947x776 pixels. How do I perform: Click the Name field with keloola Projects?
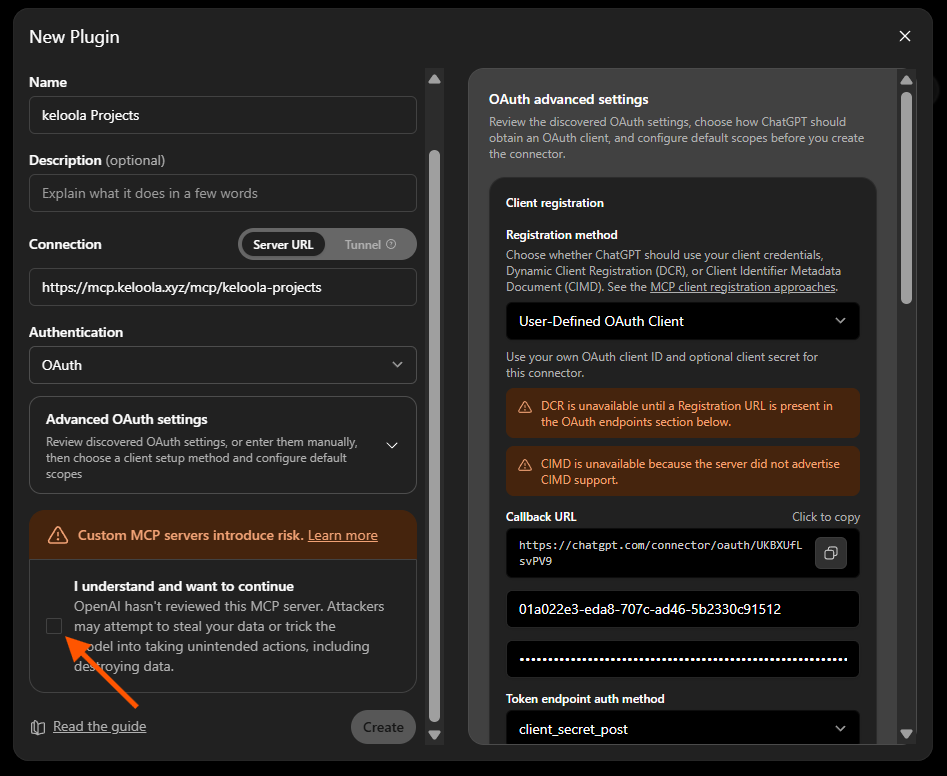click(223, 115)
